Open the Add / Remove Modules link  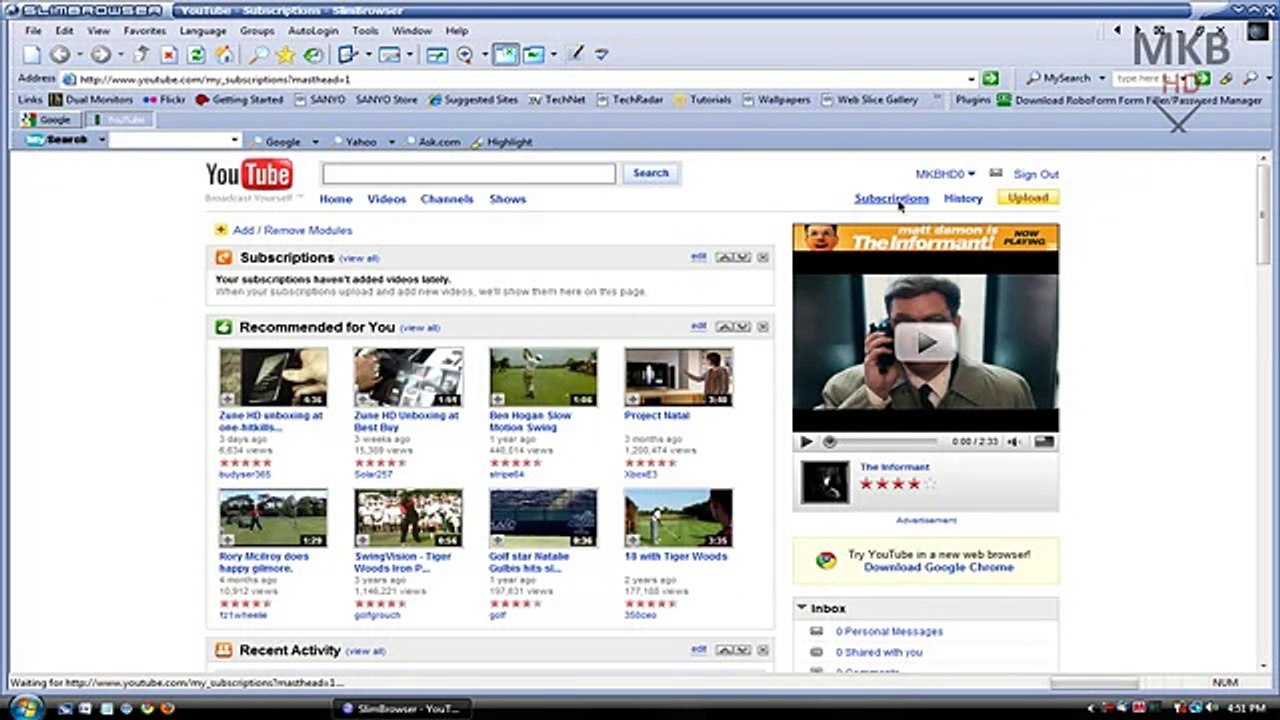click(292, 230)
